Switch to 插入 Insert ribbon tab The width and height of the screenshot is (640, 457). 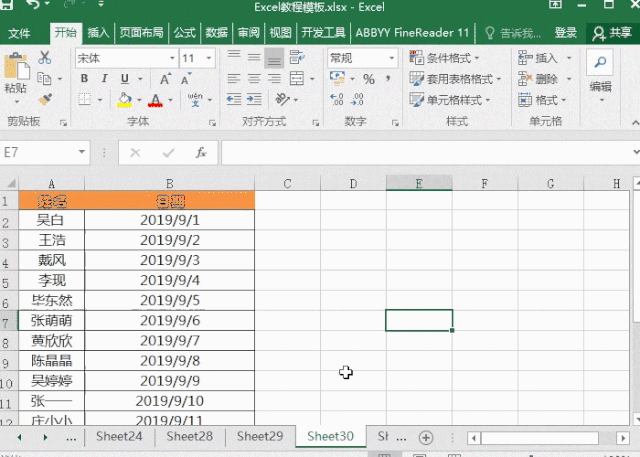coord(98,33)
